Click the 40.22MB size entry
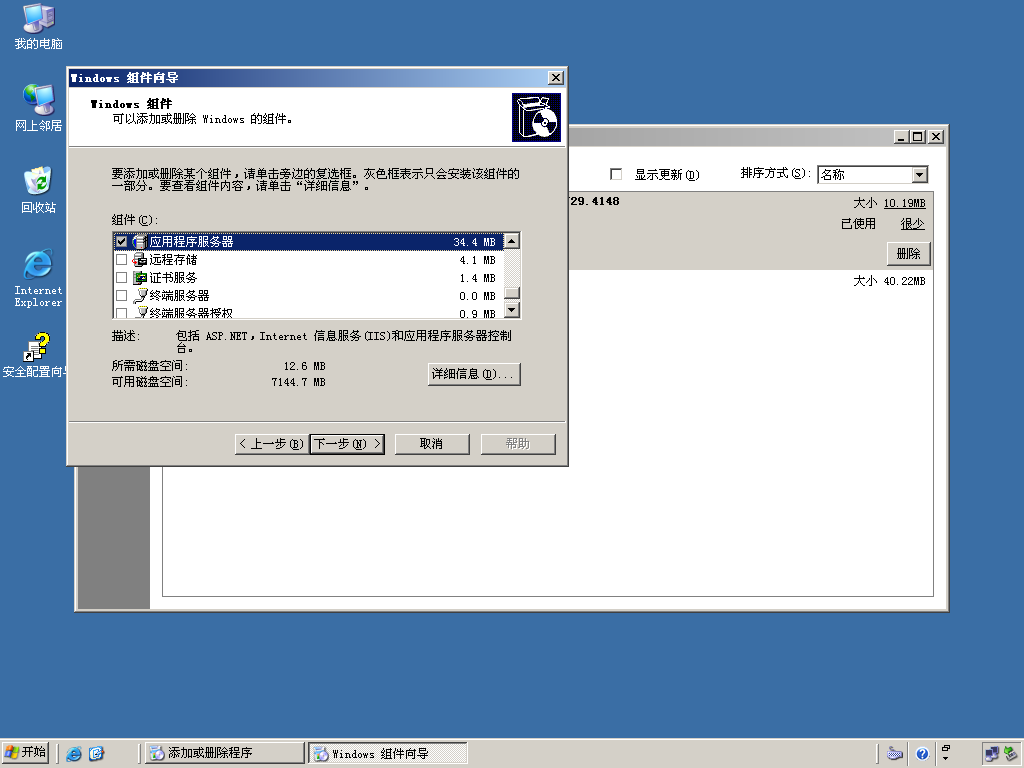The width and height of the screenshot is (1024, 768). [x=904, y=281]
